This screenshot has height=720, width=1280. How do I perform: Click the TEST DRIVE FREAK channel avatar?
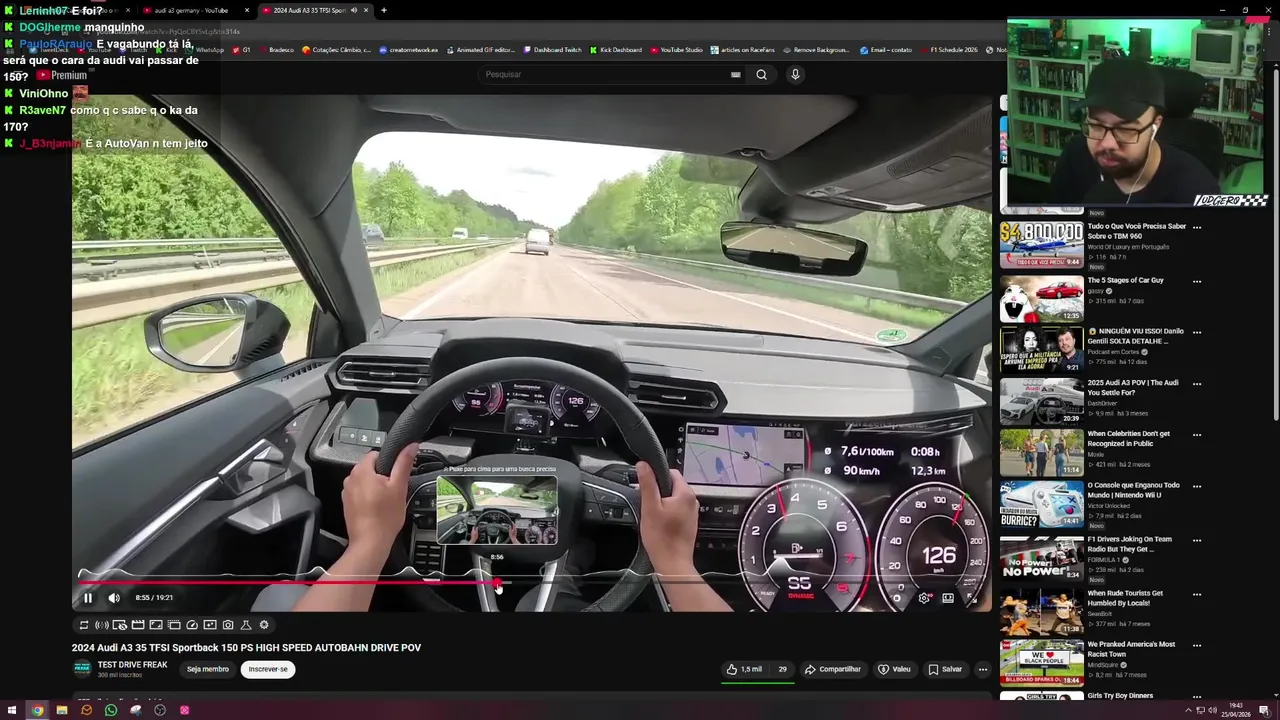82,669
